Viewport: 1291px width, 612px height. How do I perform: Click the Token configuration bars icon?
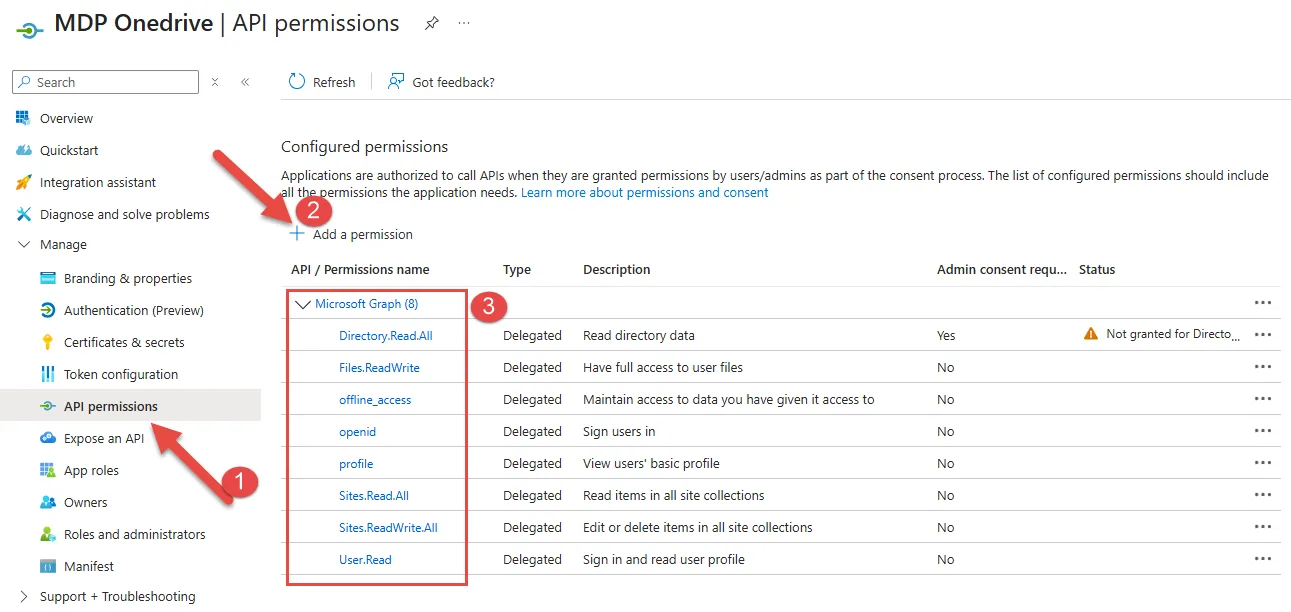coord(47,374)
